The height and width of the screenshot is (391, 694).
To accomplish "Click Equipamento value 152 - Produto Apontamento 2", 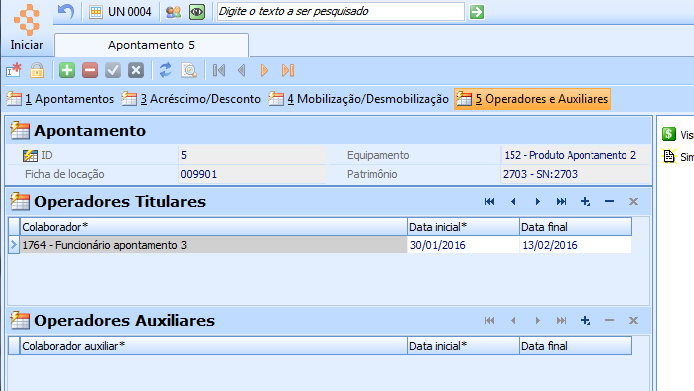I will pos(575,155).
